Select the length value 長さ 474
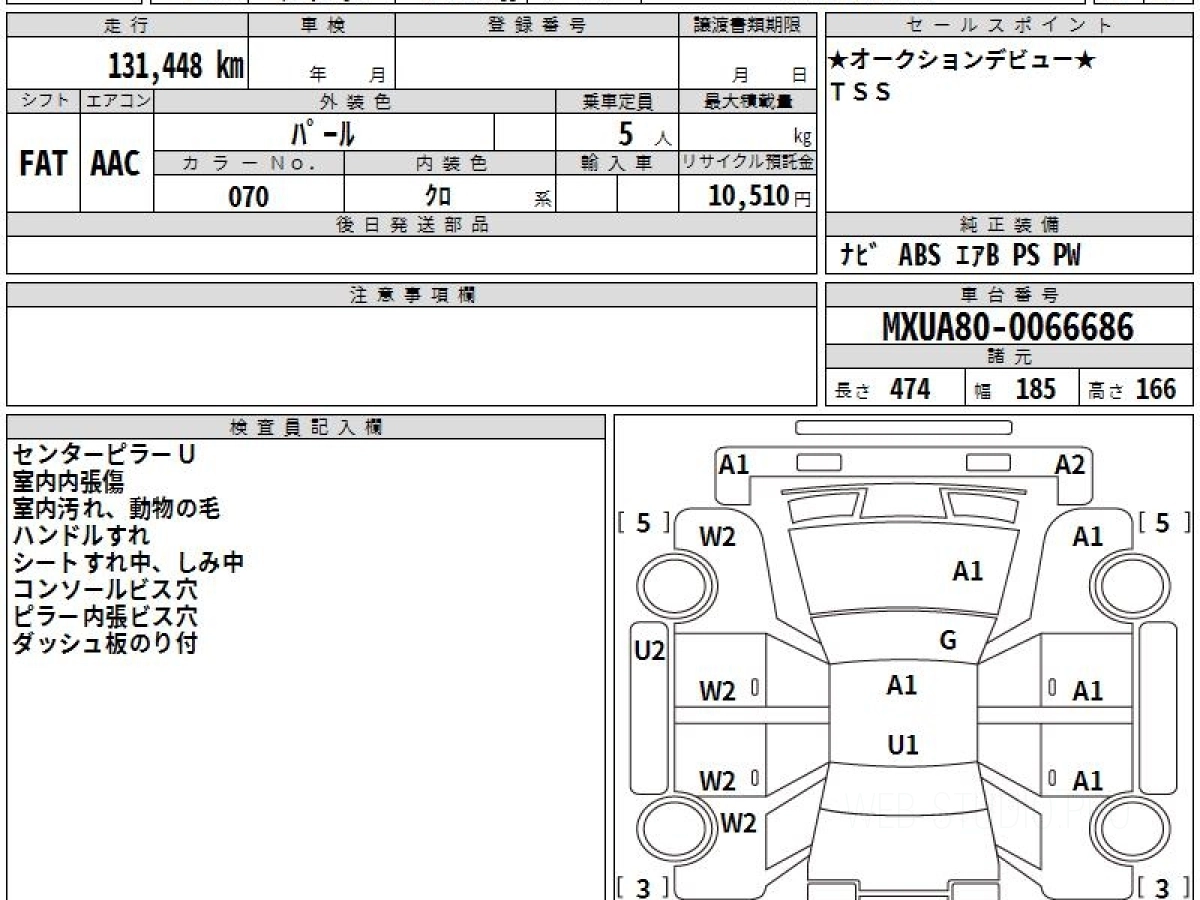The height and width of the screenshot is (900, 1200). (882, 389)
